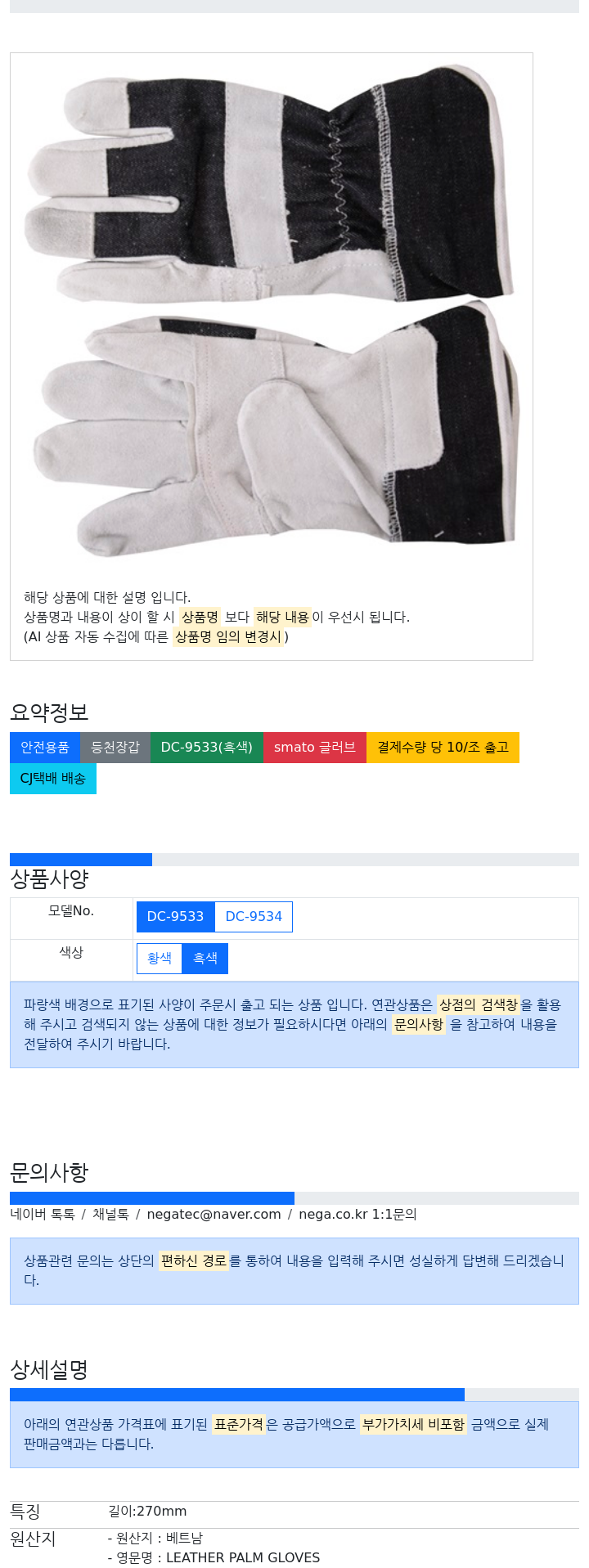Click the progress bar under 문의사항

click(294, 1198)
